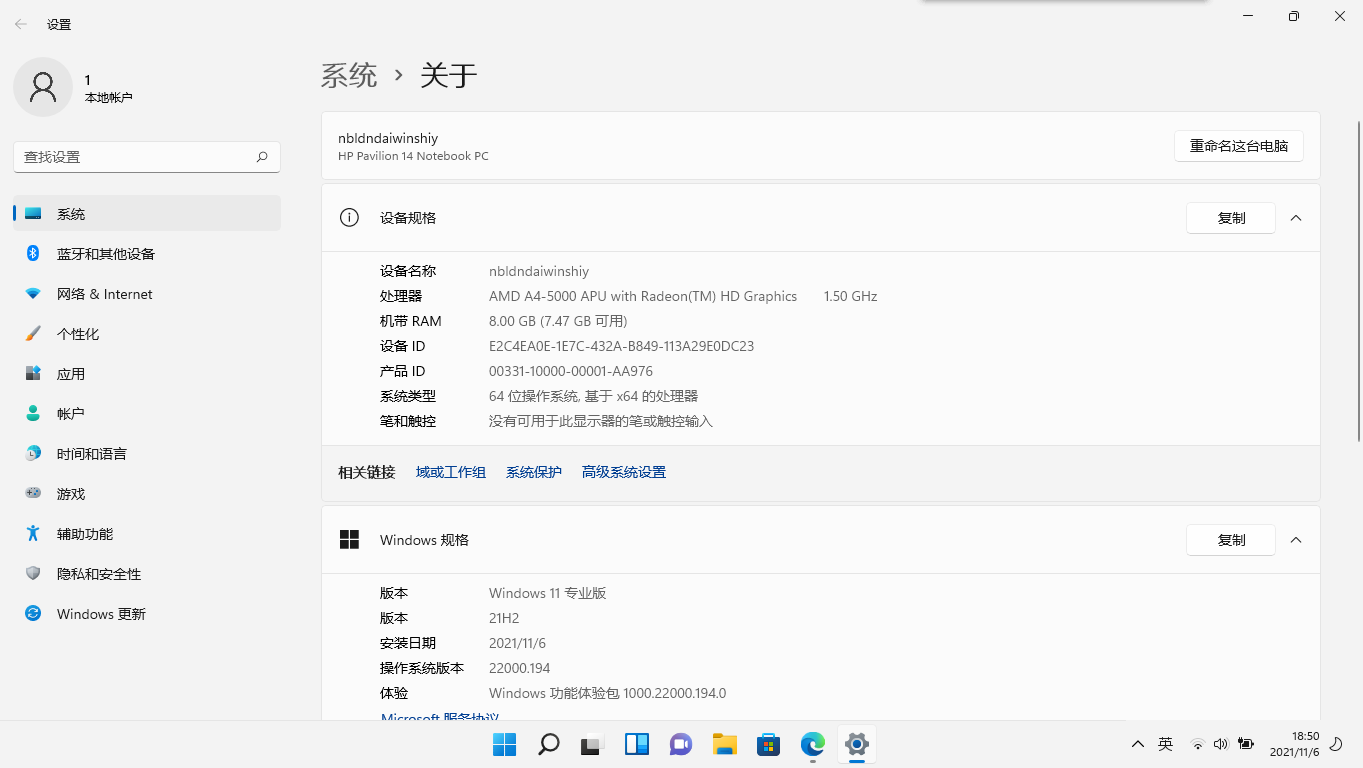
Task: Open network Wi-Fi tray icon
Action: pyautogui.click(x=1197, y=744)
